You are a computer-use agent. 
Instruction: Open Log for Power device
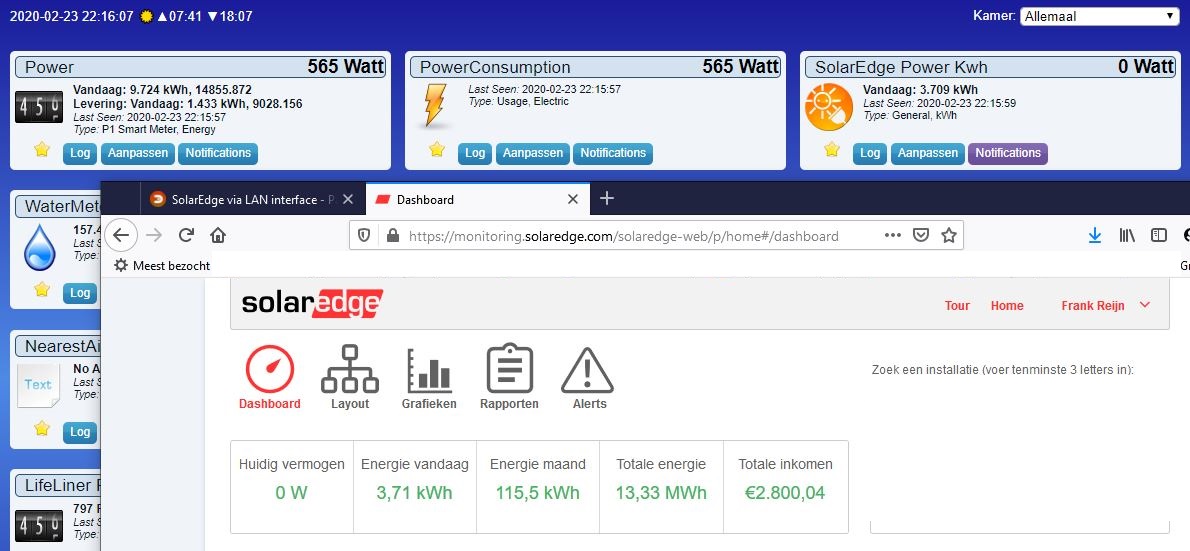[x=80, y=153]
